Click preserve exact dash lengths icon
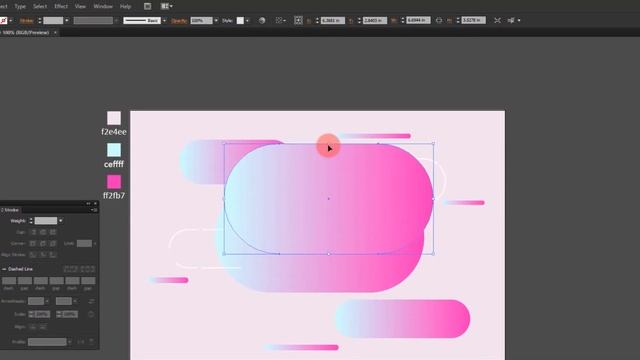The width and height of the screenshot is (640, 360). tap(70, 269)
